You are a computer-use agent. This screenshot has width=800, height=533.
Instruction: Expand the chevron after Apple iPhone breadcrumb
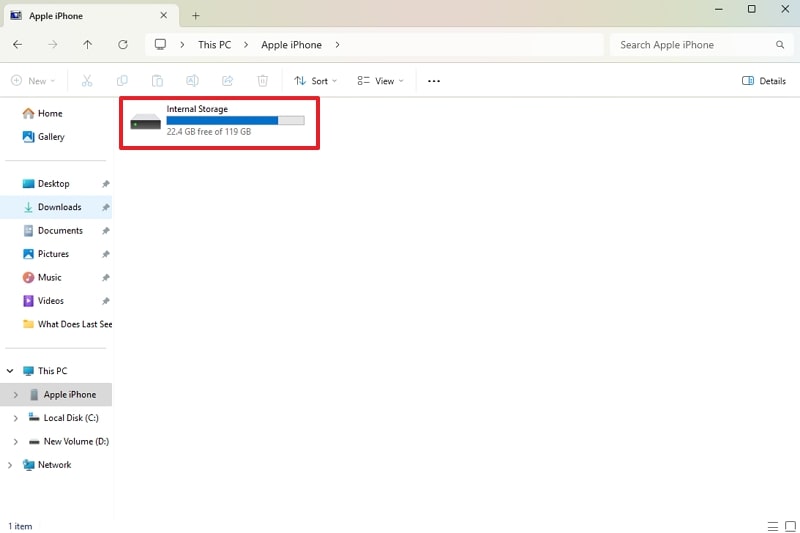337,45
